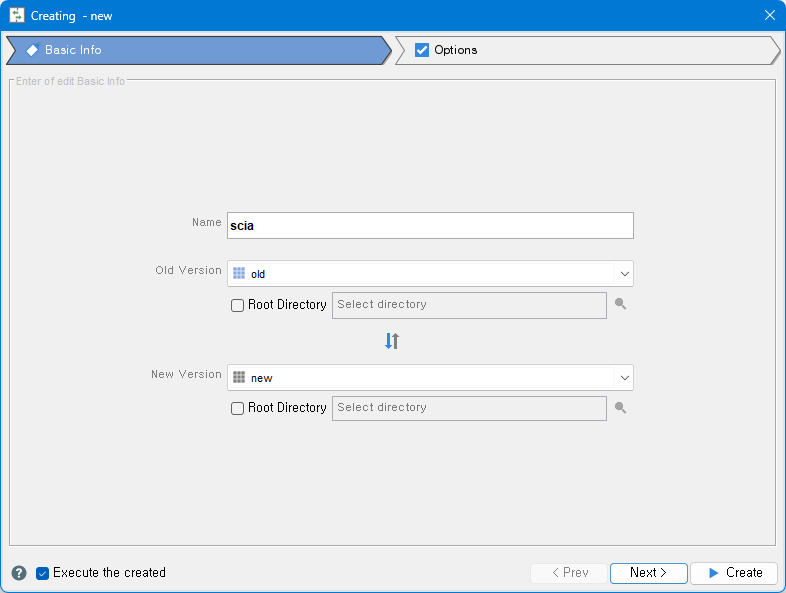Click the Old Version Select directory field
This screenshot has height=593, width=786.
pyautogui.click(x=468, y=305)
